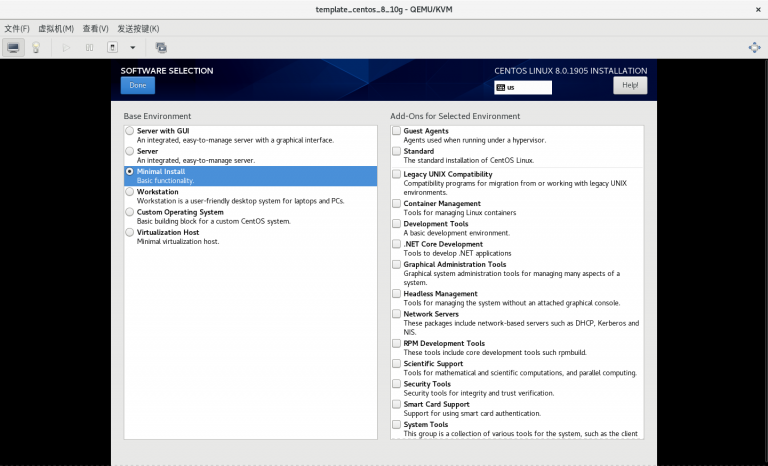Tick the Legacy UNIX Compatibility checkbox
The height and width of the screenshot is (466, 768).
pyautogui.click(x=396, y=174)
